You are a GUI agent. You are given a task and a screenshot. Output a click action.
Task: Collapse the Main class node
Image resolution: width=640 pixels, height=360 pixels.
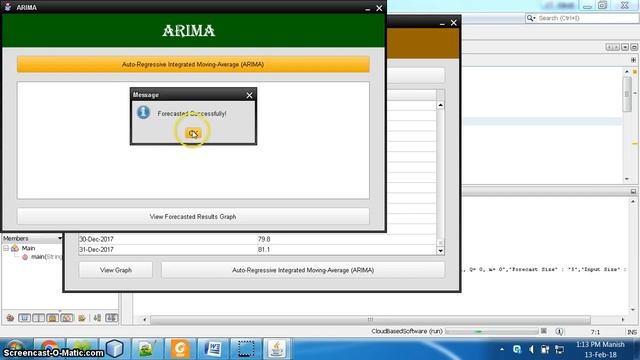tap(6, 248)
